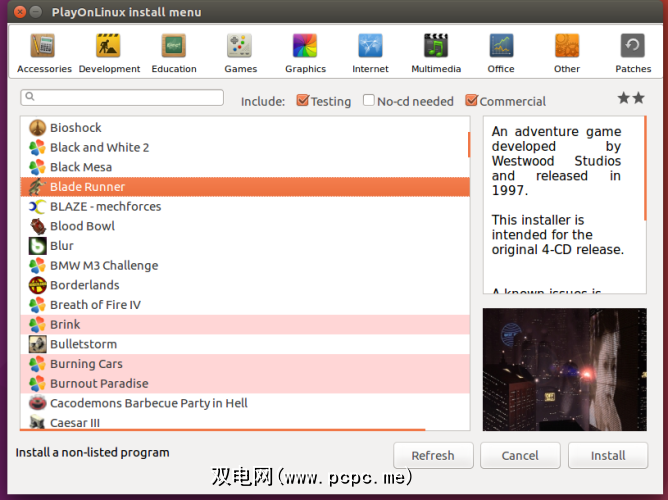The width and height of the screenshot is (668, 500).
Task: Open the Games category
Action: [240, 53]
